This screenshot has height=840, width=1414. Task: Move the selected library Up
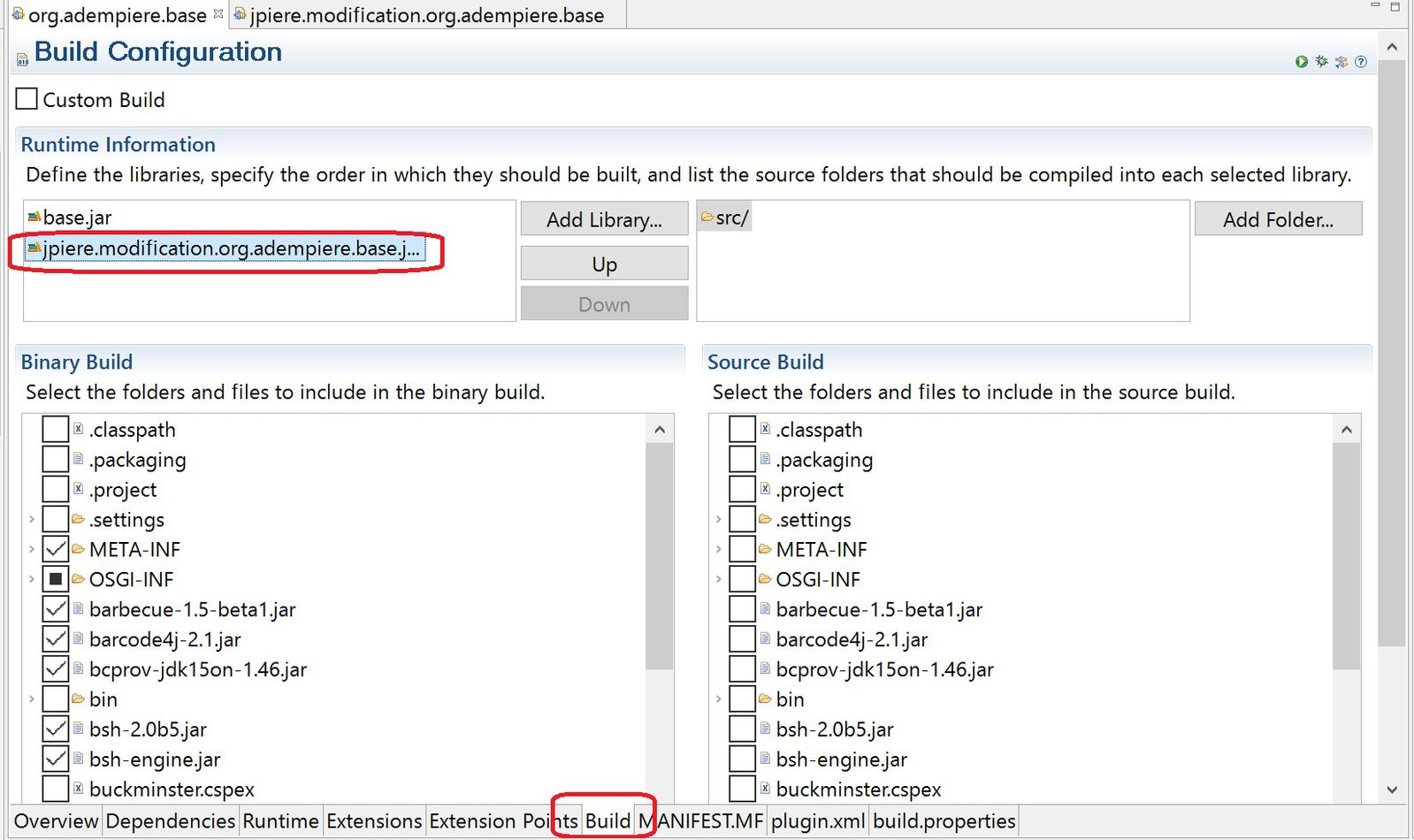604,263
